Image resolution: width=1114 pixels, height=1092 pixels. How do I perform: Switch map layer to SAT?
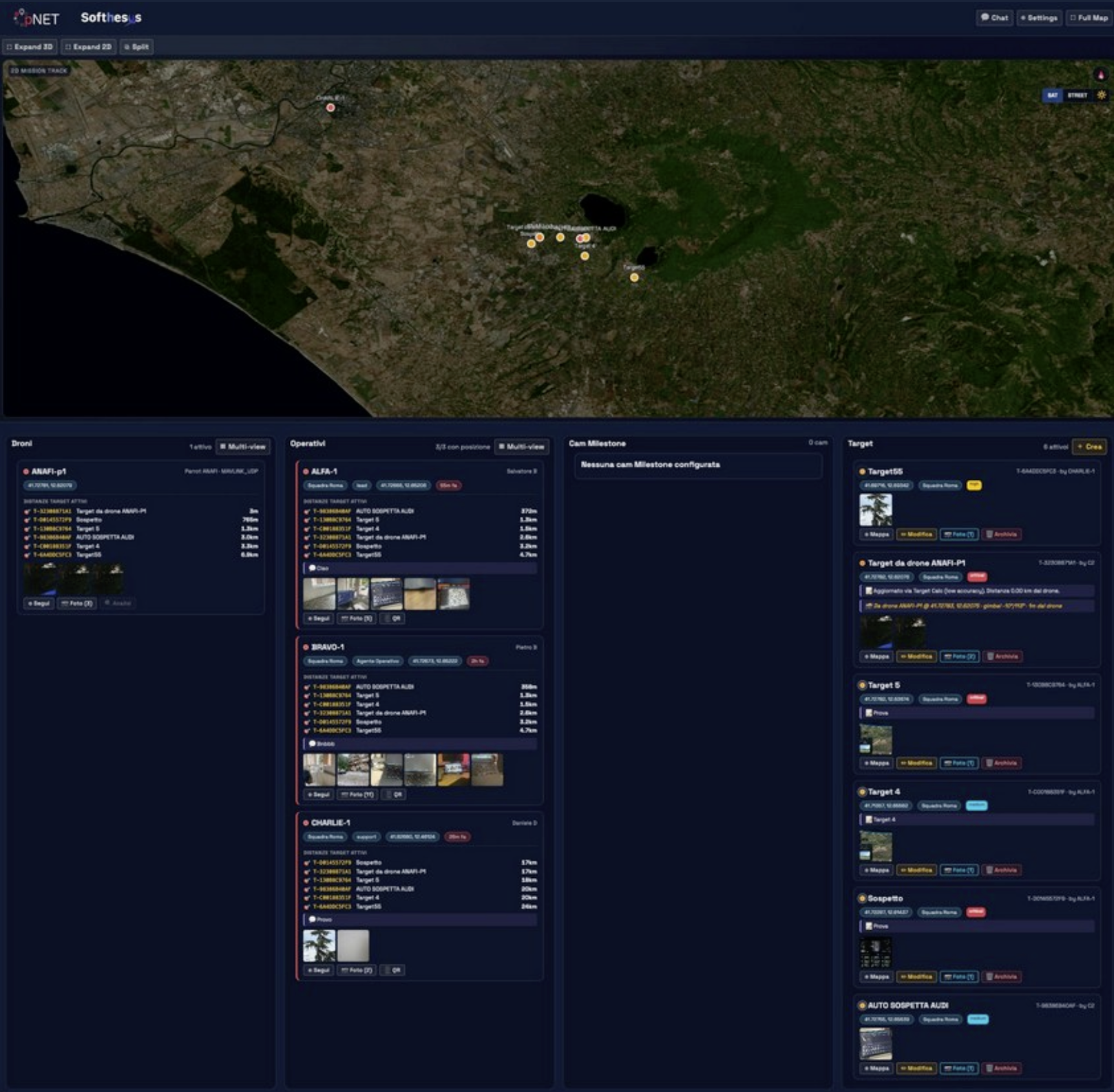(1052, 95)
